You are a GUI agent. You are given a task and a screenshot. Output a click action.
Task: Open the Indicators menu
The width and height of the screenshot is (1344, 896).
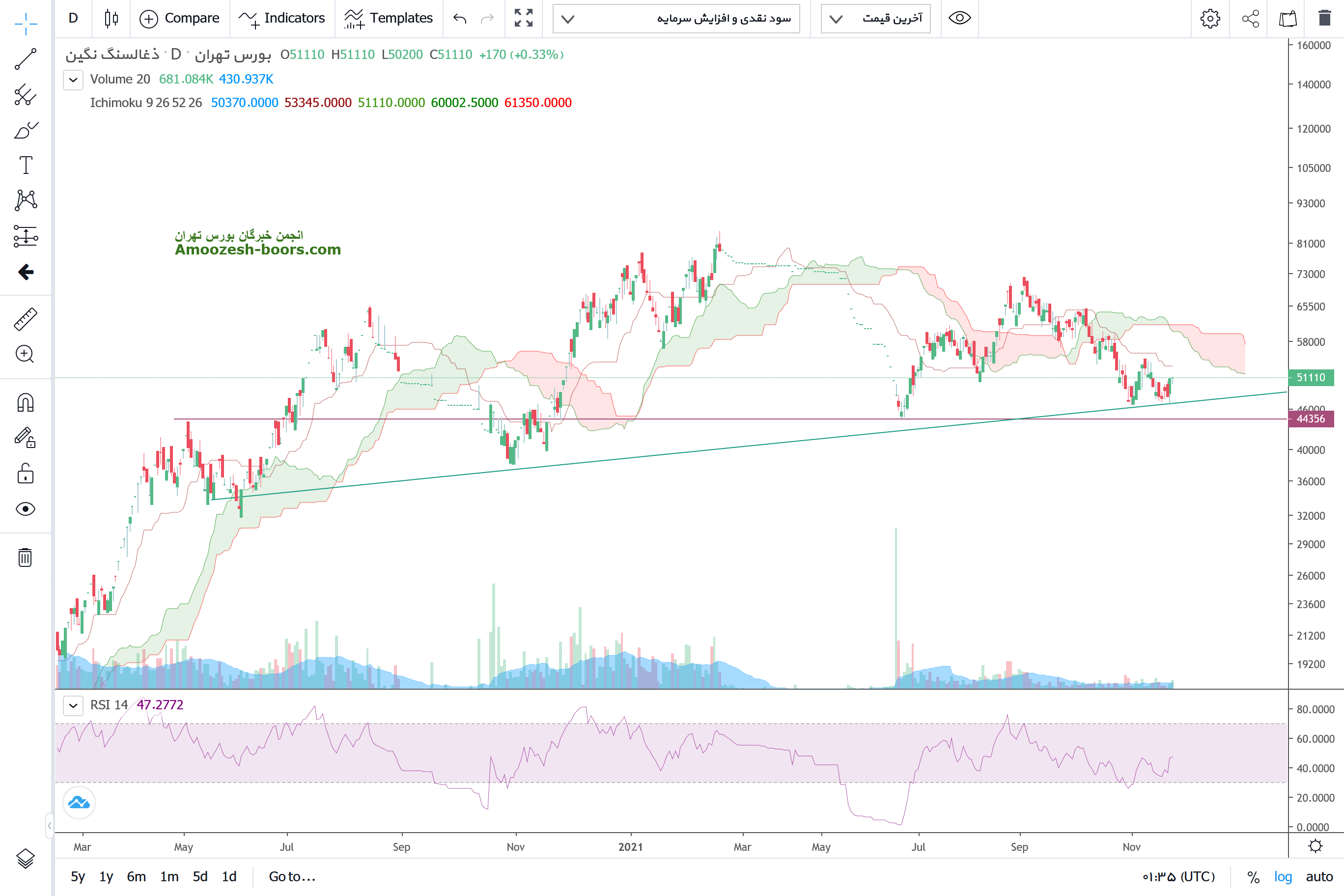[281, 18]
